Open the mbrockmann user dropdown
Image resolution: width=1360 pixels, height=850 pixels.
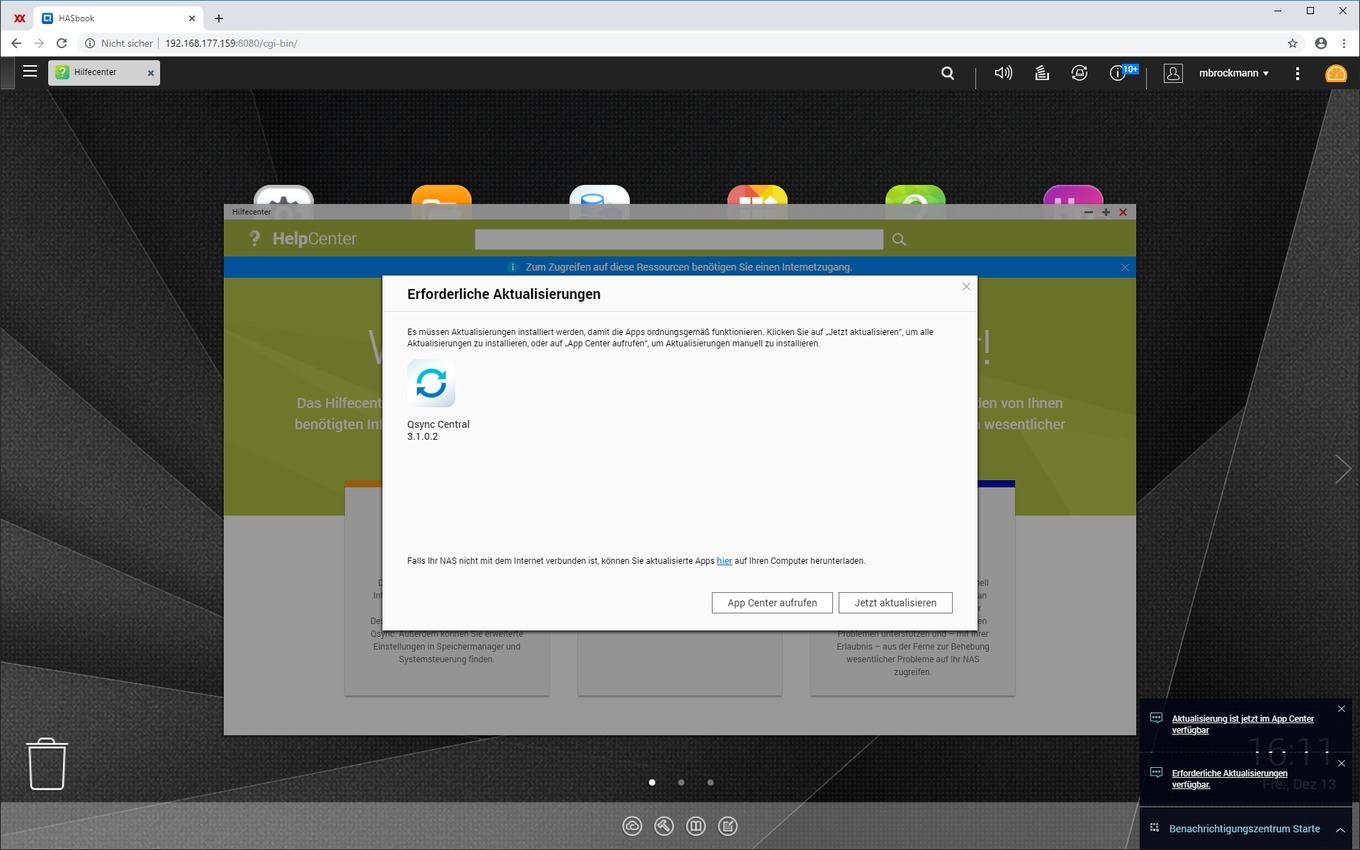coord(1234,73)
